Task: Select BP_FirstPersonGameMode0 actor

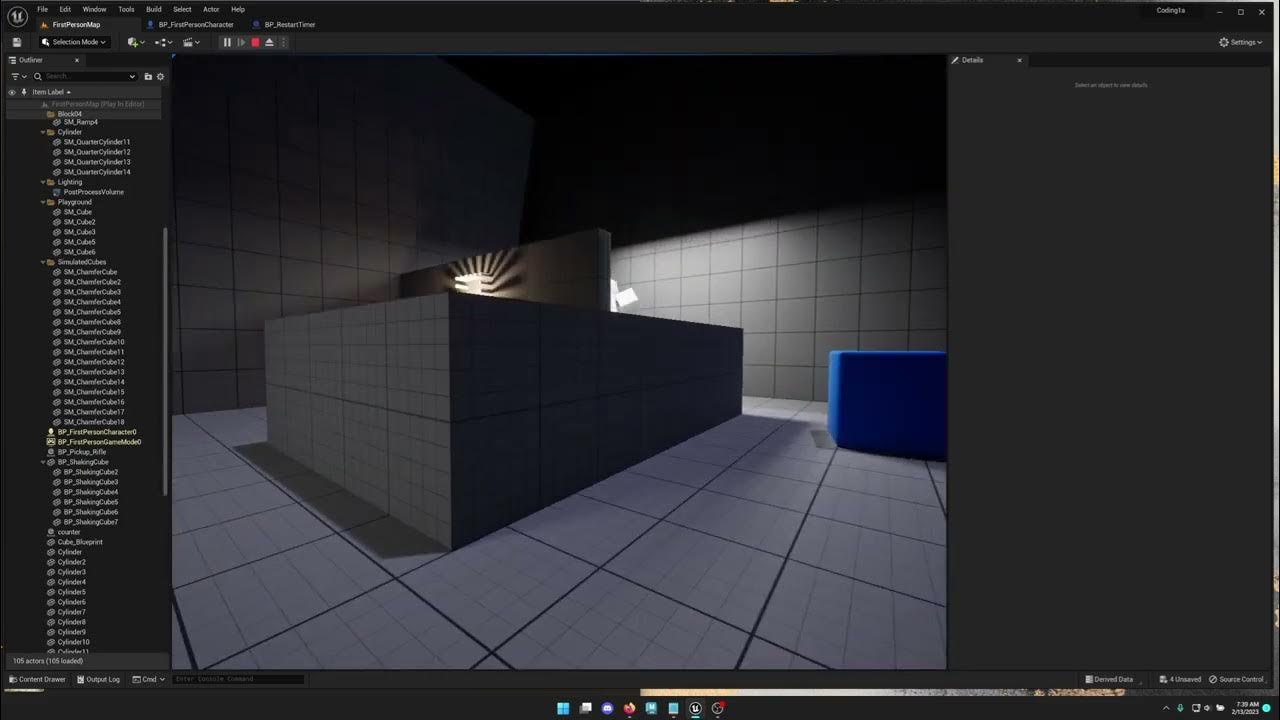Action: 99,442
